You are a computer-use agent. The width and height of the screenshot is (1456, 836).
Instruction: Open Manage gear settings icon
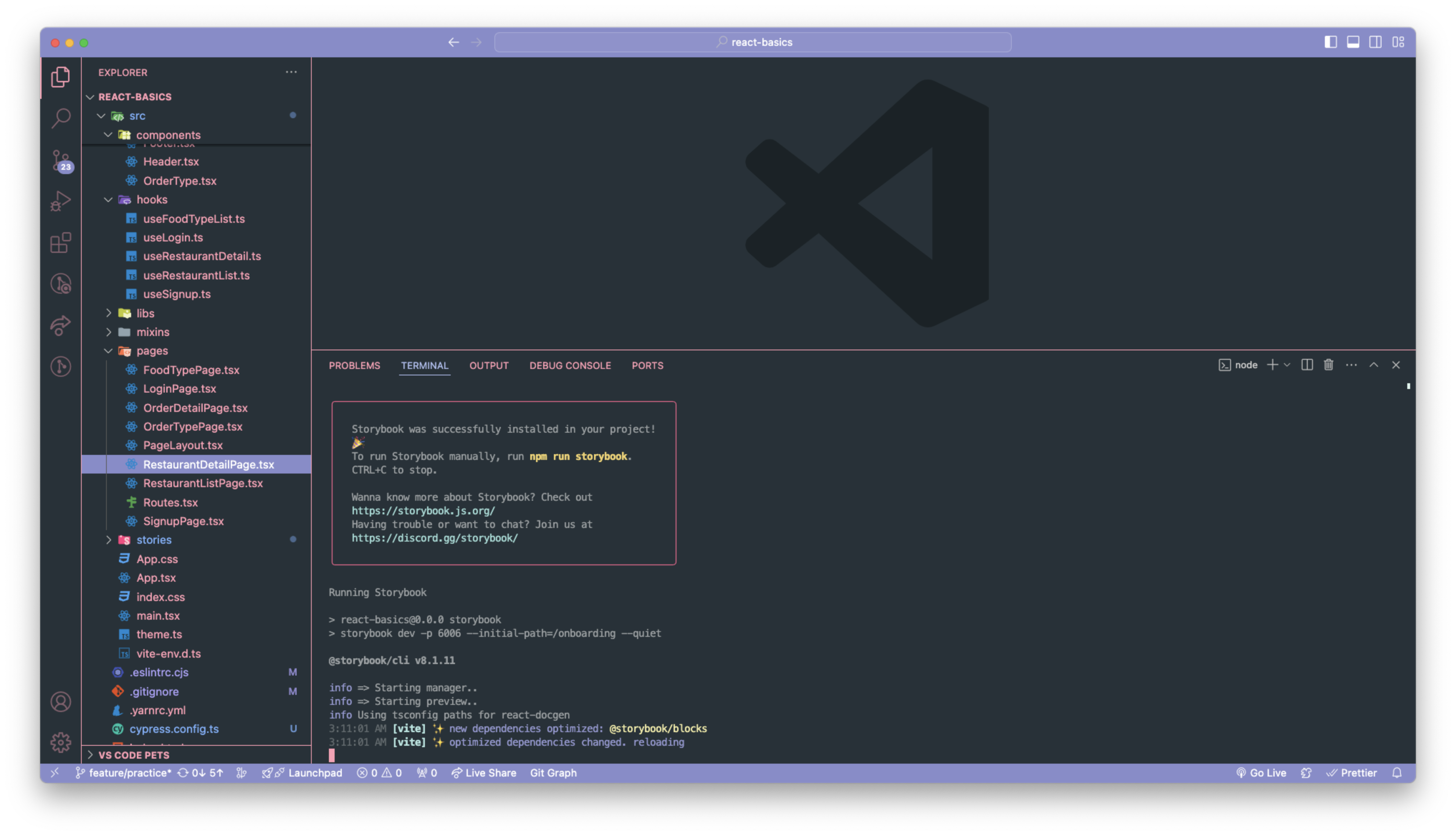point(60,743)
